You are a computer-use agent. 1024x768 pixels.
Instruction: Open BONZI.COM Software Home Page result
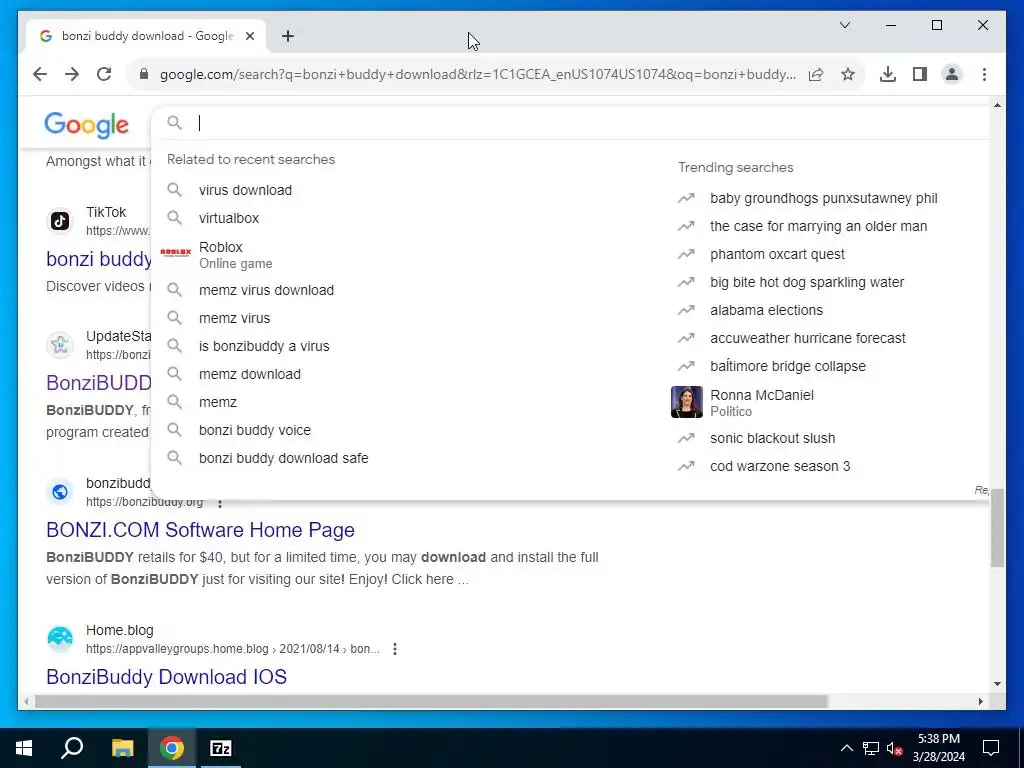click(200, 530)
